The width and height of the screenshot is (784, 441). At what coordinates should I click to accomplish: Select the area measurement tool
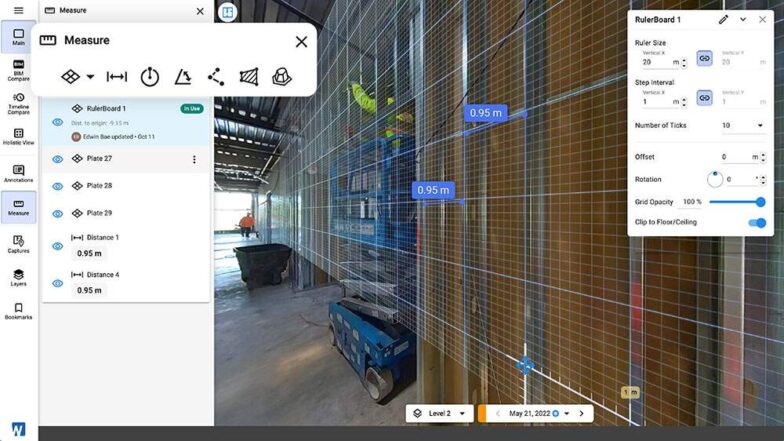point(249,77)
